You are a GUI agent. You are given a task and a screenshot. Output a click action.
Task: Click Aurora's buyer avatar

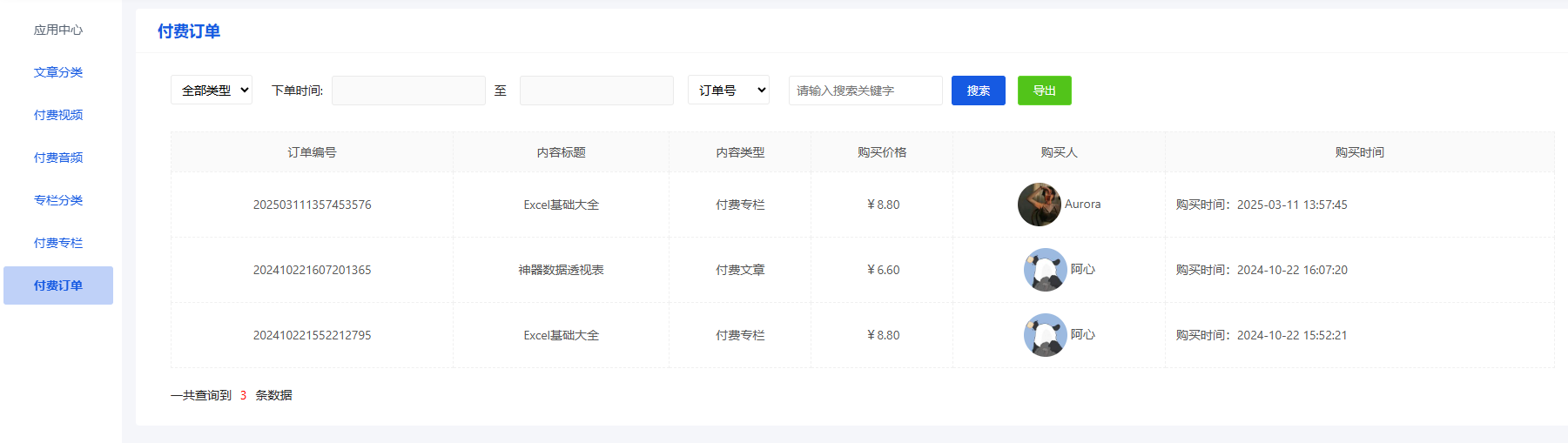click(x=1039, y=205)
